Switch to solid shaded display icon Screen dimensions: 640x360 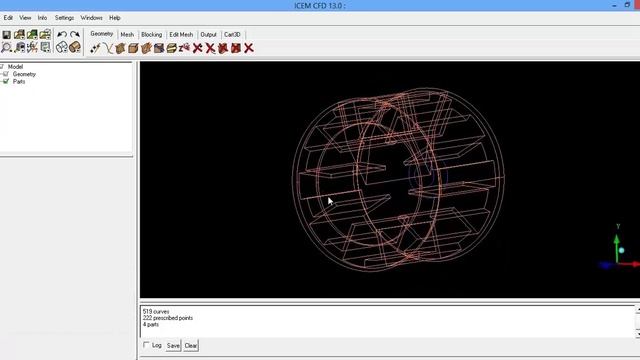click(75, 47)
